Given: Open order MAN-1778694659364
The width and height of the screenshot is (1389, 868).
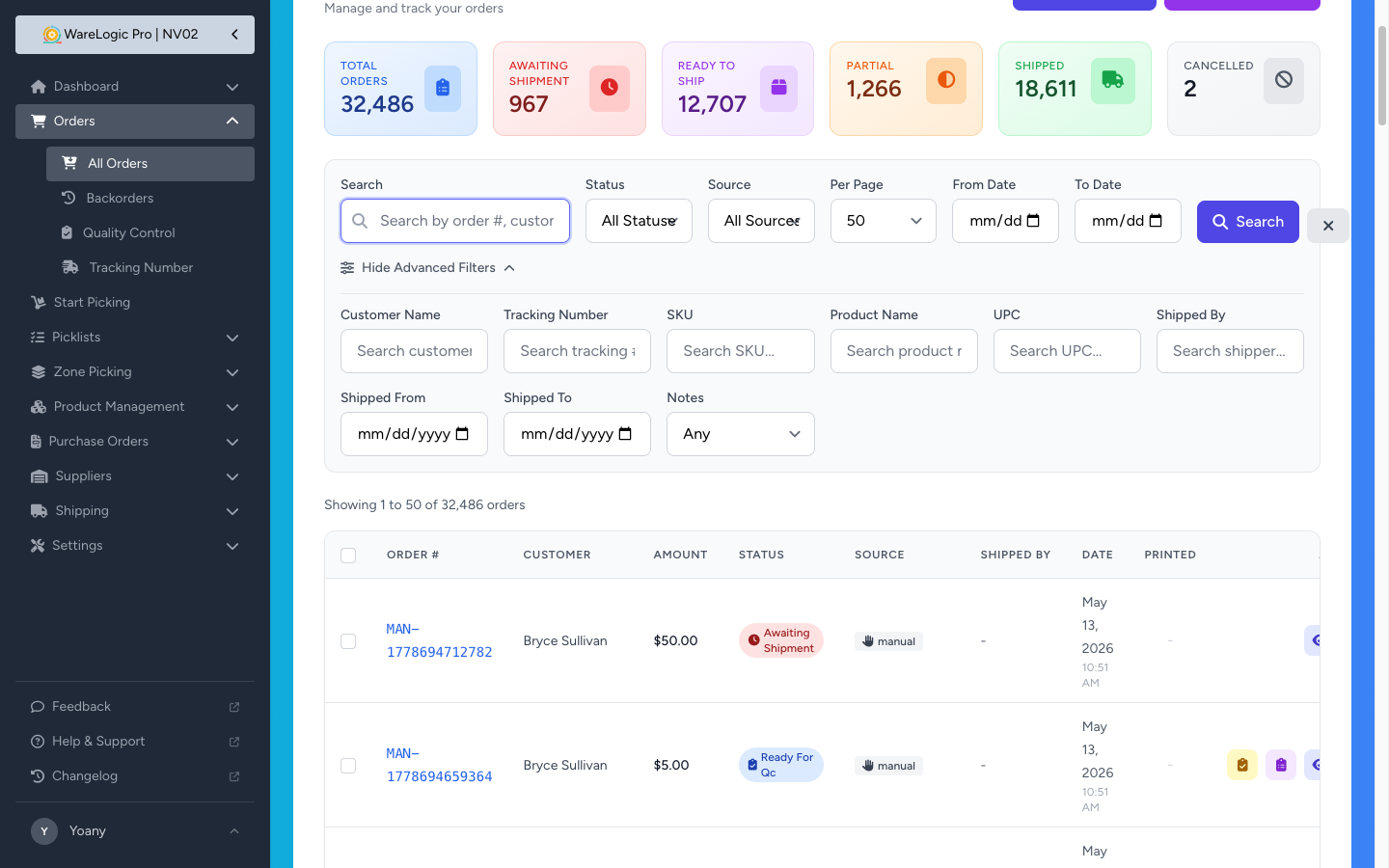Looking at the screenshot, I should [x=439, y=765].
